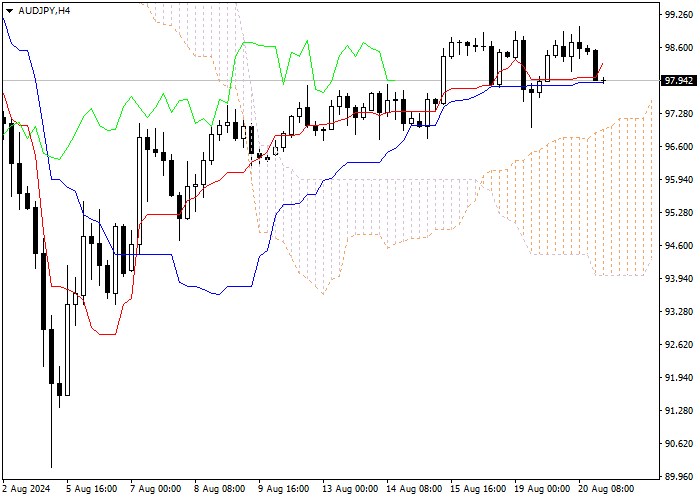Click the 2 Aug 2024 date label
Image resolution: width=700 pixels, height=500 pixels.
(27, 489)
